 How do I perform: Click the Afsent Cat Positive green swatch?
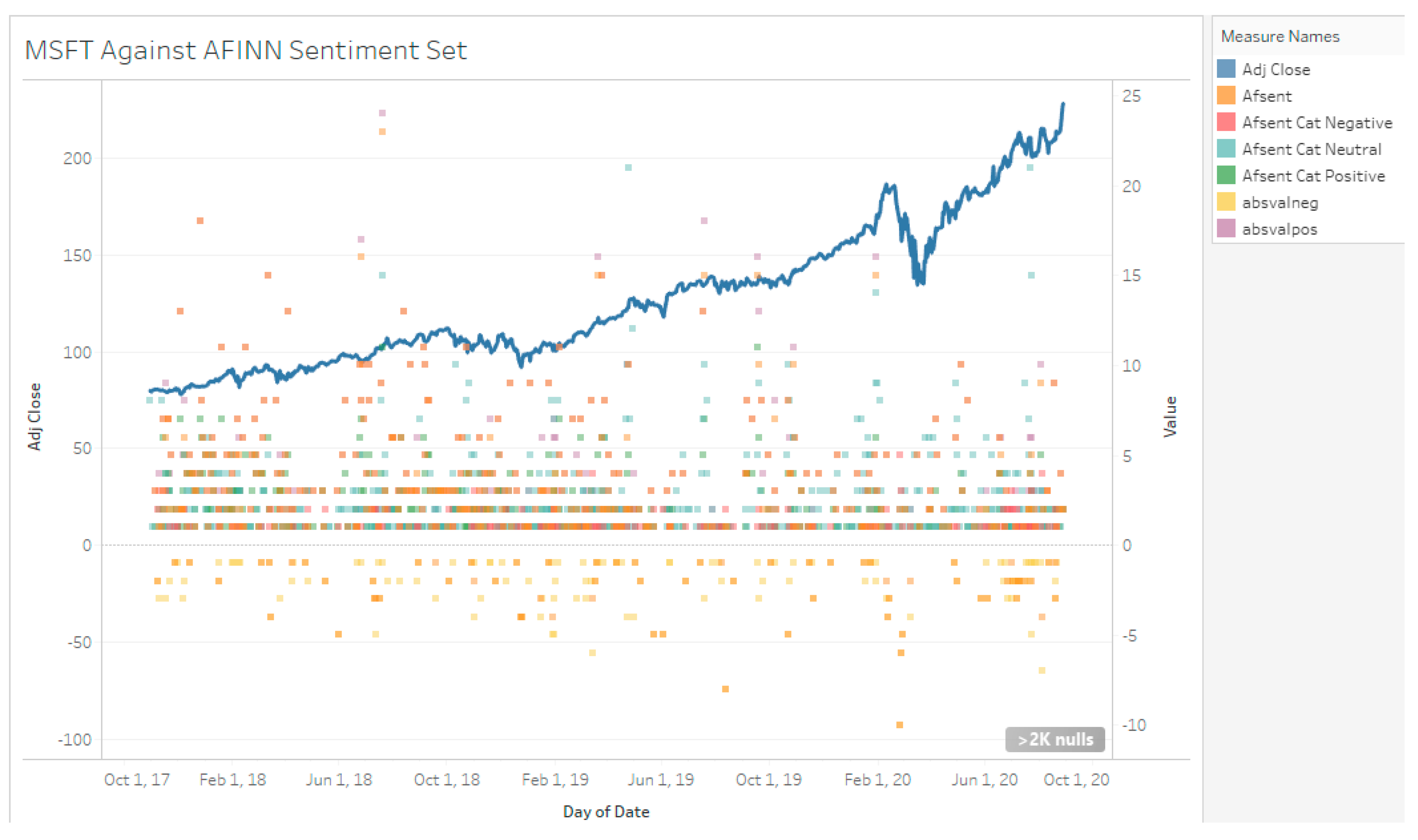click(x=1226, y=176)
